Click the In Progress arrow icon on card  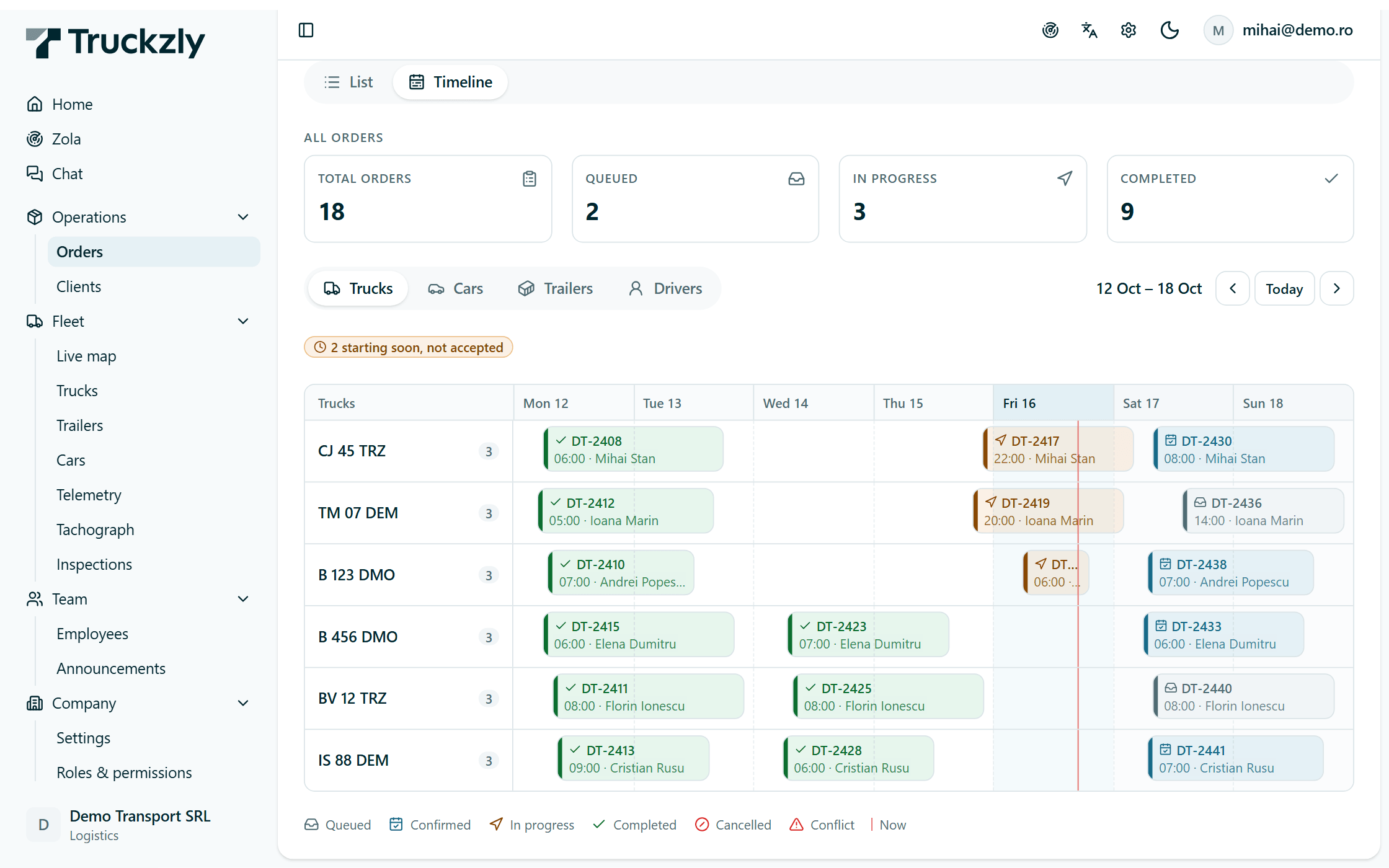[1065, 179]
